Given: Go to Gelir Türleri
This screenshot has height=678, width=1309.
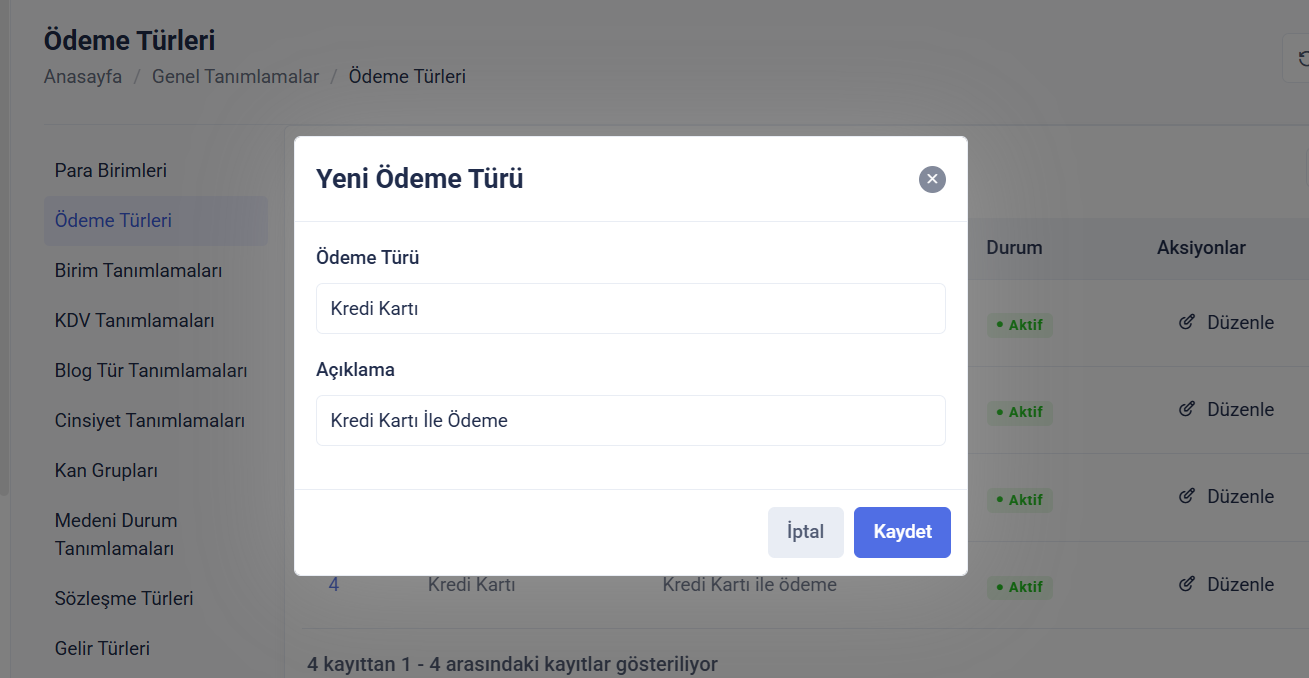Looking at the screenshot, I should [102, 649].
